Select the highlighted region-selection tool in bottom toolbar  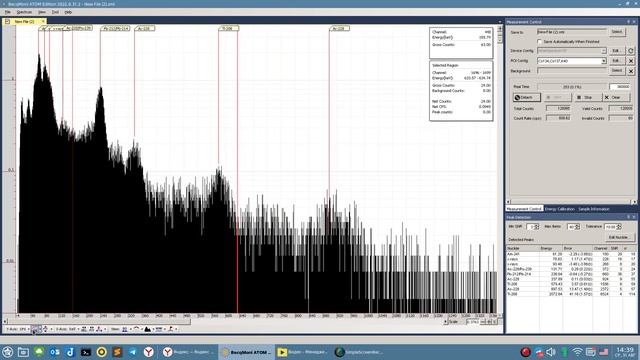click(x=36, y=329)
